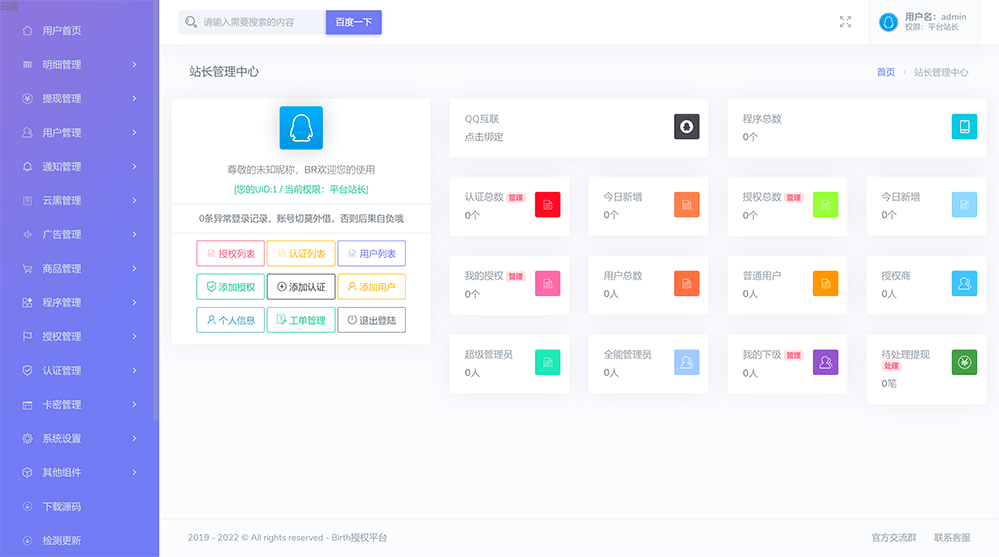Expand the 广告管理 chevron arrow

pyautogui.click(x=134, y=235)
